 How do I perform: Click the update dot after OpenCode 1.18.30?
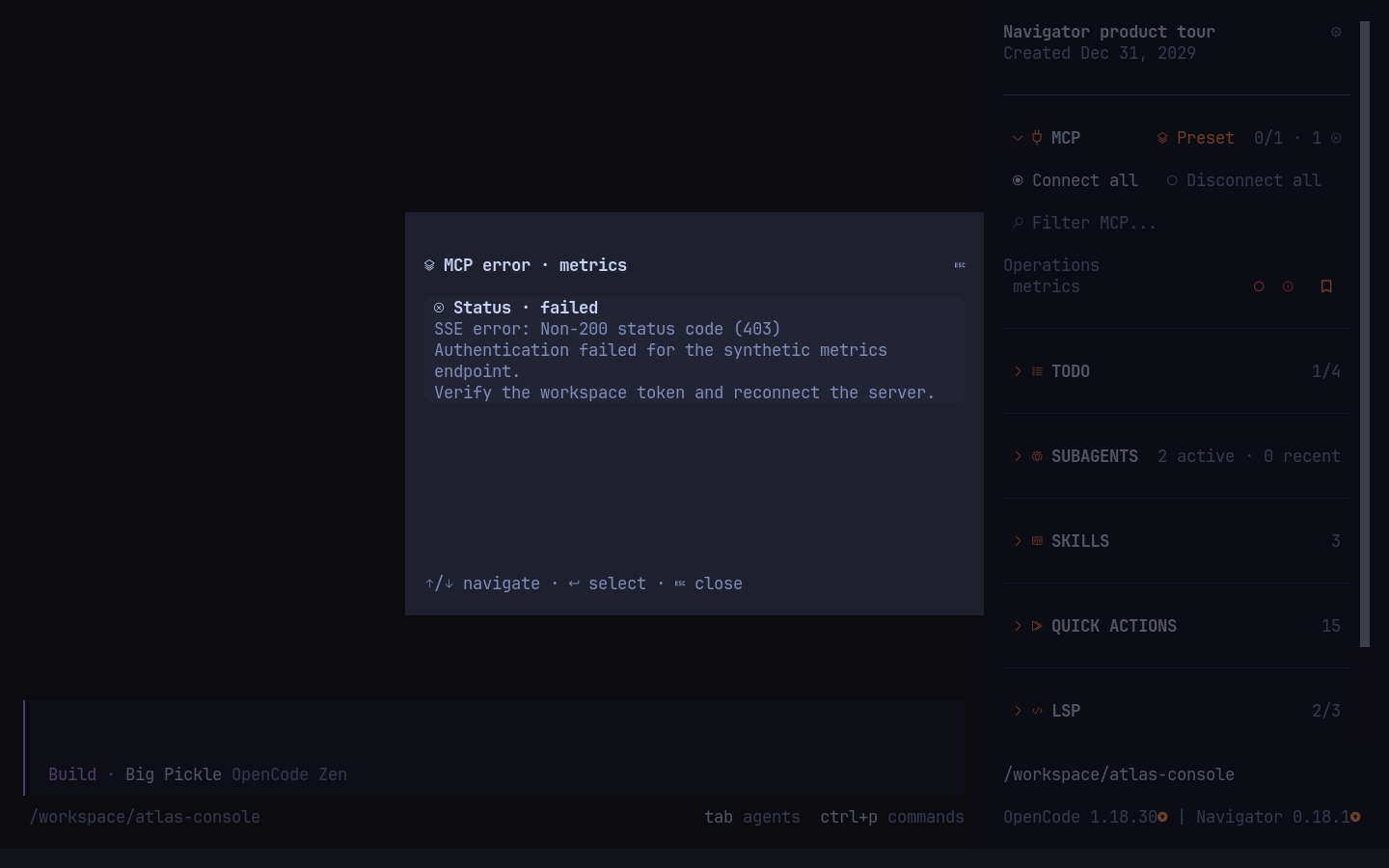pyautogui.click(x=1162, y=817)
